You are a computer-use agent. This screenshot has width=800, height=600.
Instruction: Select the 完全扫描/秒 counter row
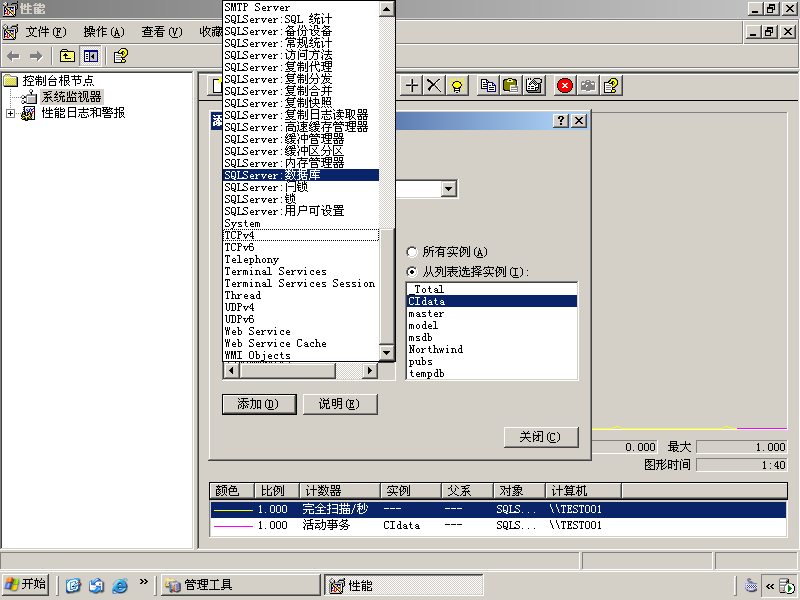pyautogui.click(x=498, y=509)
